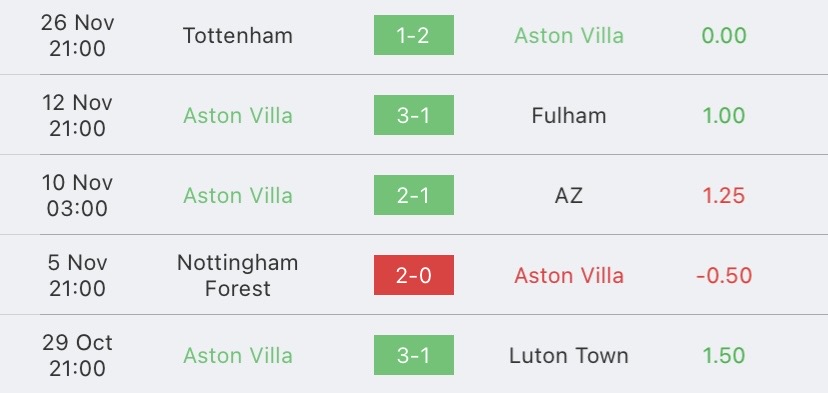The height and width of the screenshot is (393, 828).
Task: Select the AZ team name
Action: point(569,195)
